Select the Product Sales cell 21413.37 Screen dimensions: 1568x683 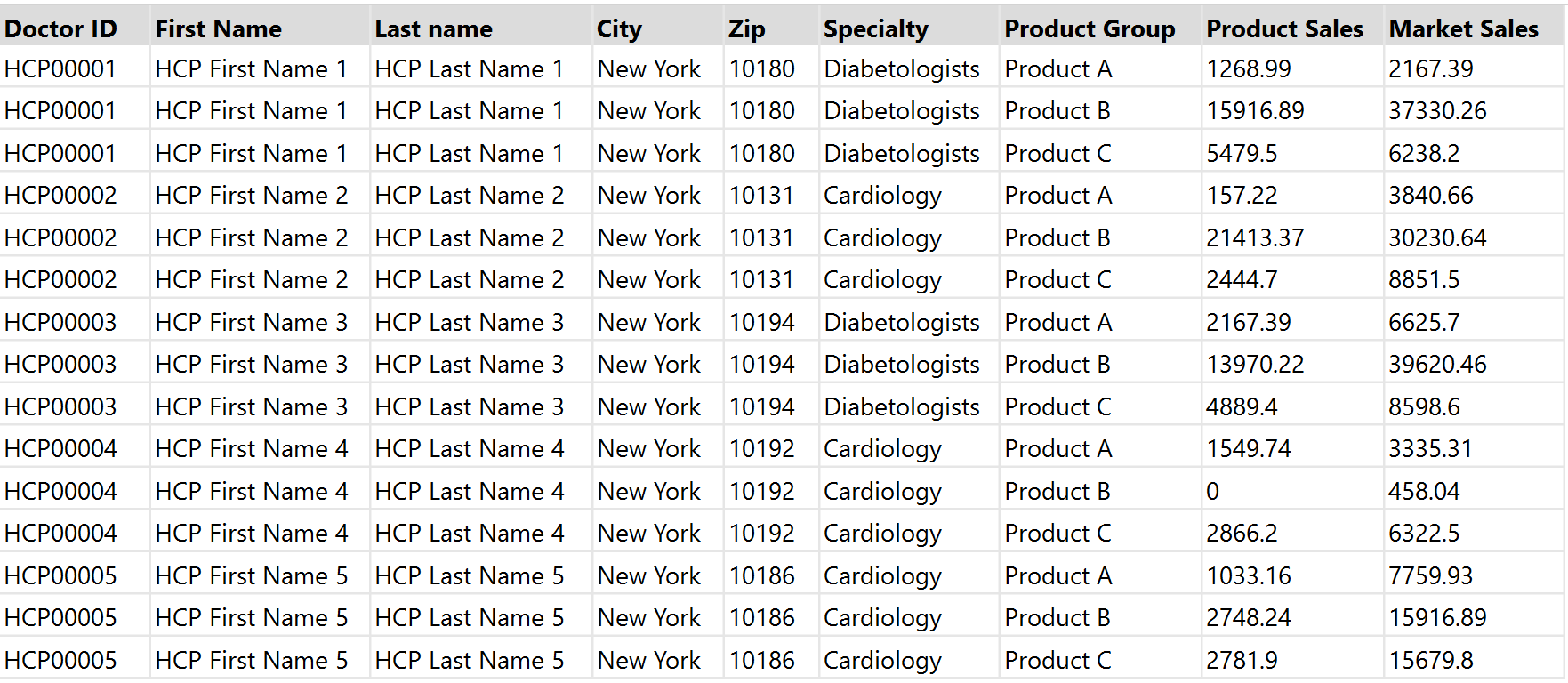pos(1255,237)
